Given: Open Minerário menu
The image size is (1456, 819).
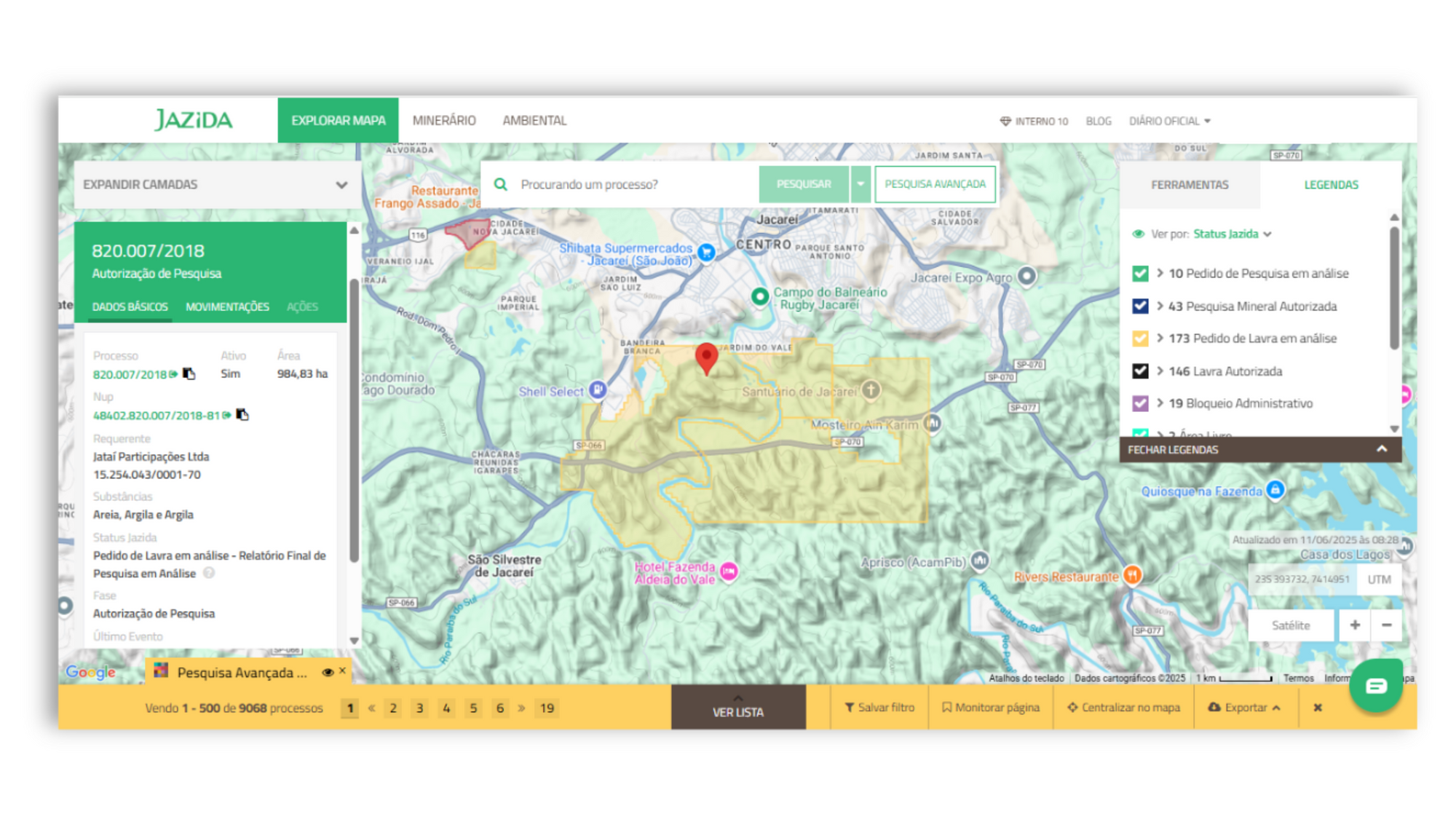Looking at the screenshot, I should [444, 120].
